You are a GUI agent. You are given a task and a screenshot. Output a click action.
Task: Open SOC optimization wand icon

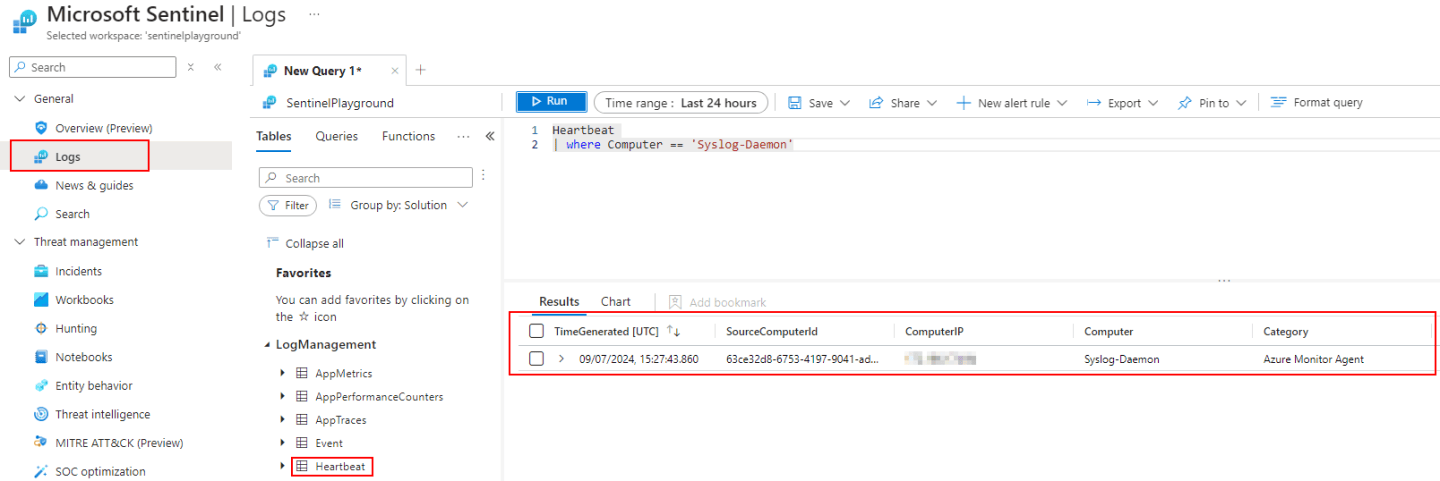(x=41, y=472)
